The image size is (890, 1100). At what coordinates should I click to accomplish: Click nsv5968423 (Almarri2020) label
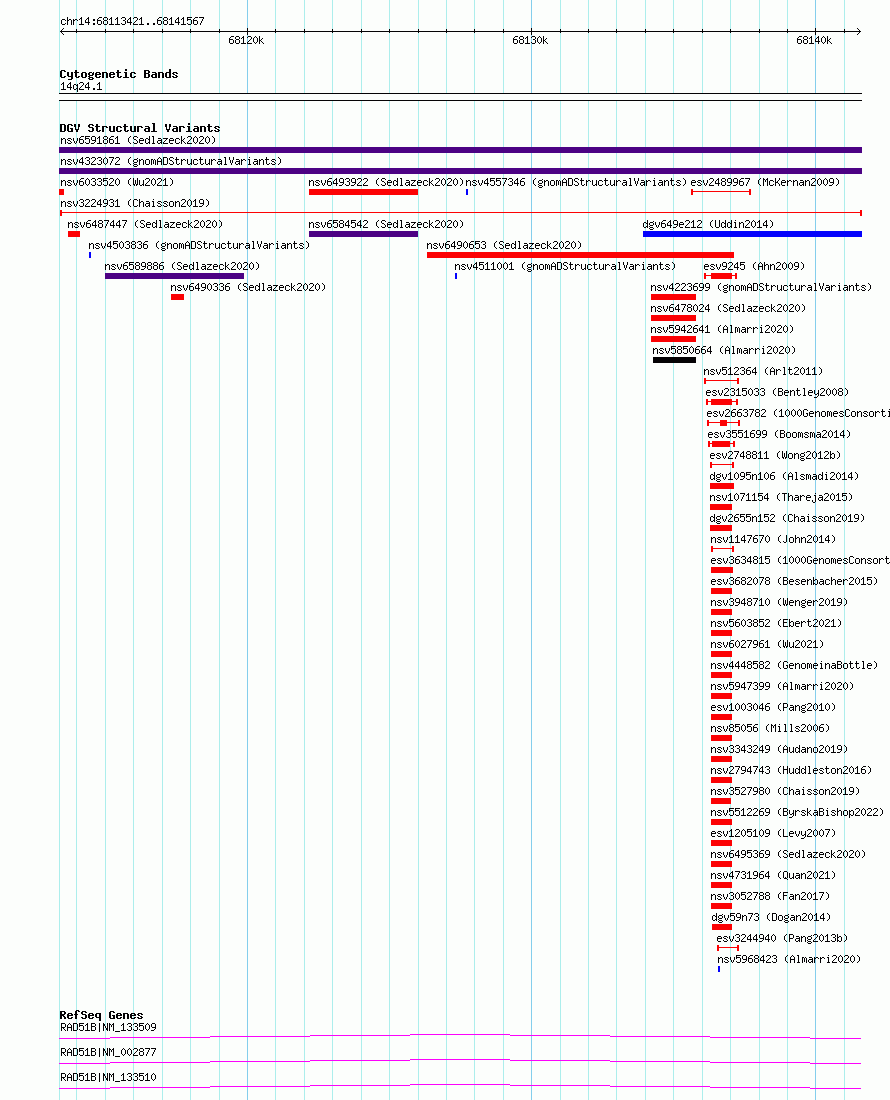point(789,961)
